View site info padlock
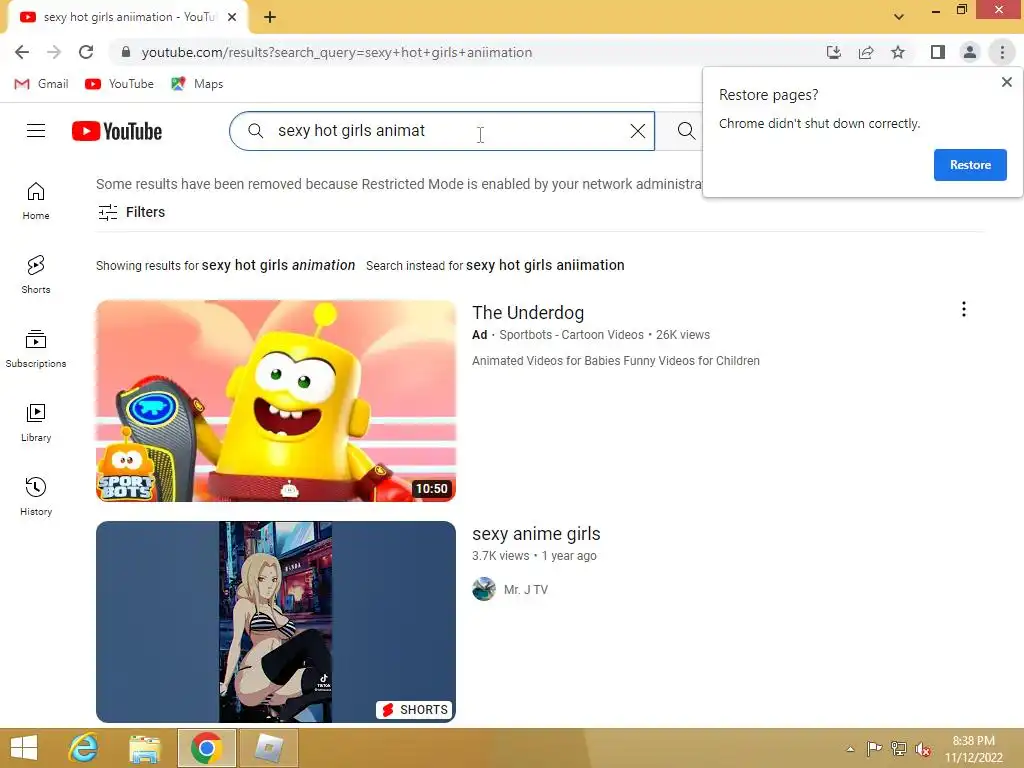This screenshot has width=1024, height=768. [x=127, y=52]
